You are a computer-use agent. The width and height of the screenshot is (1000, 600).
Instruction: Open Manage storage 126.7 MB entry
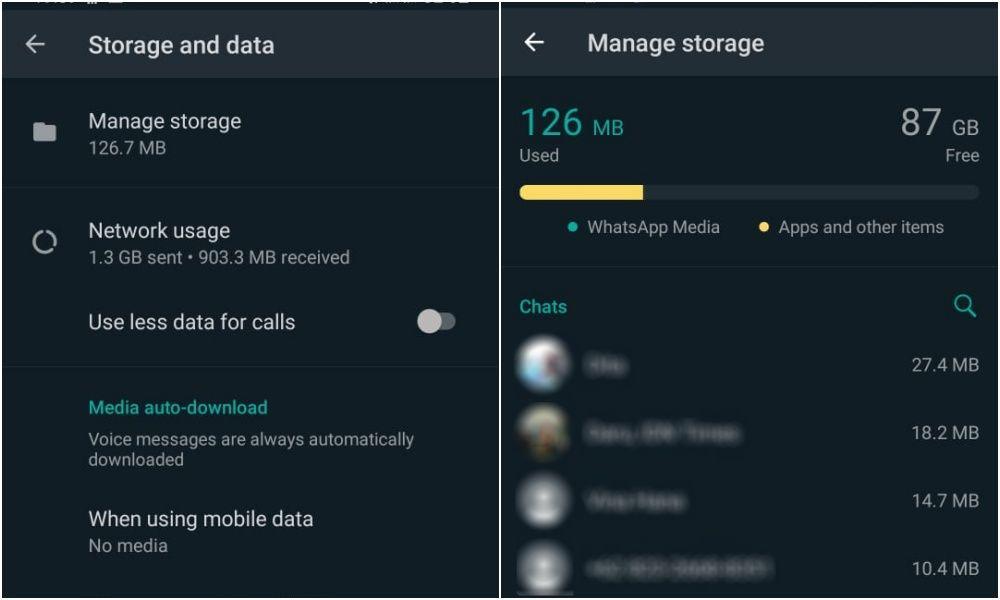click(x=250, y=133)
